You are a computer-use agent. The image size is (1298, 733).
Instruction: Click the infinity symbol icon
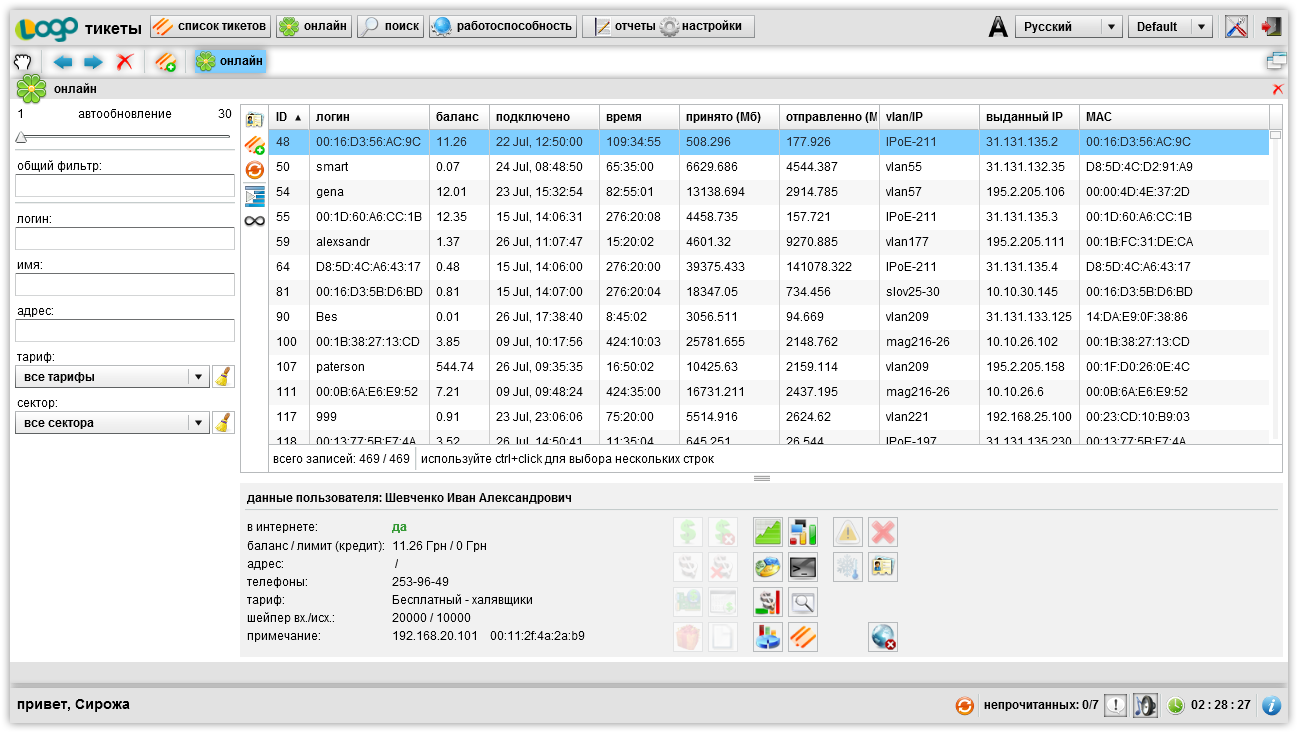(254, 221)
